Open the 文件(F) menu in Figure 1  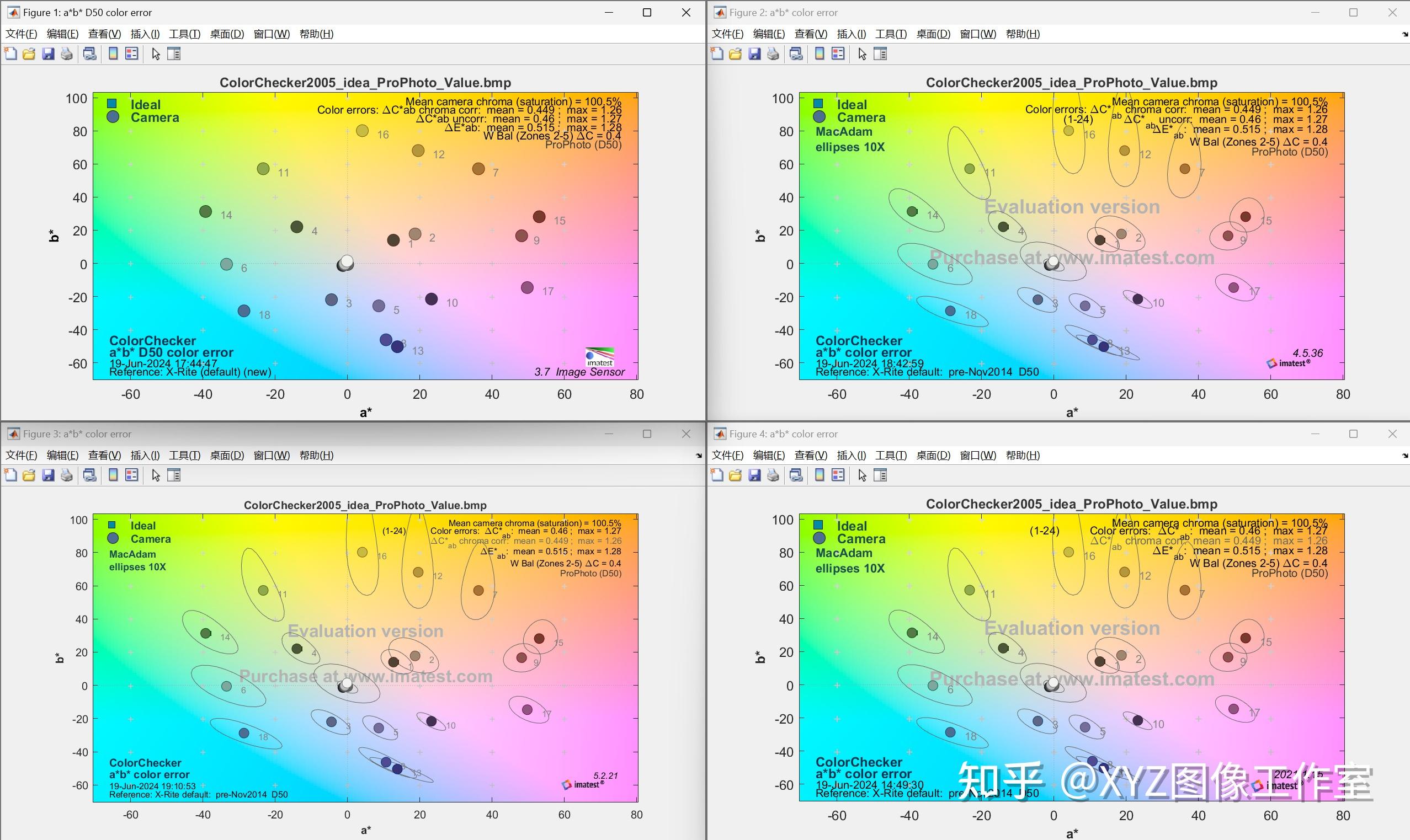(21, 34)
